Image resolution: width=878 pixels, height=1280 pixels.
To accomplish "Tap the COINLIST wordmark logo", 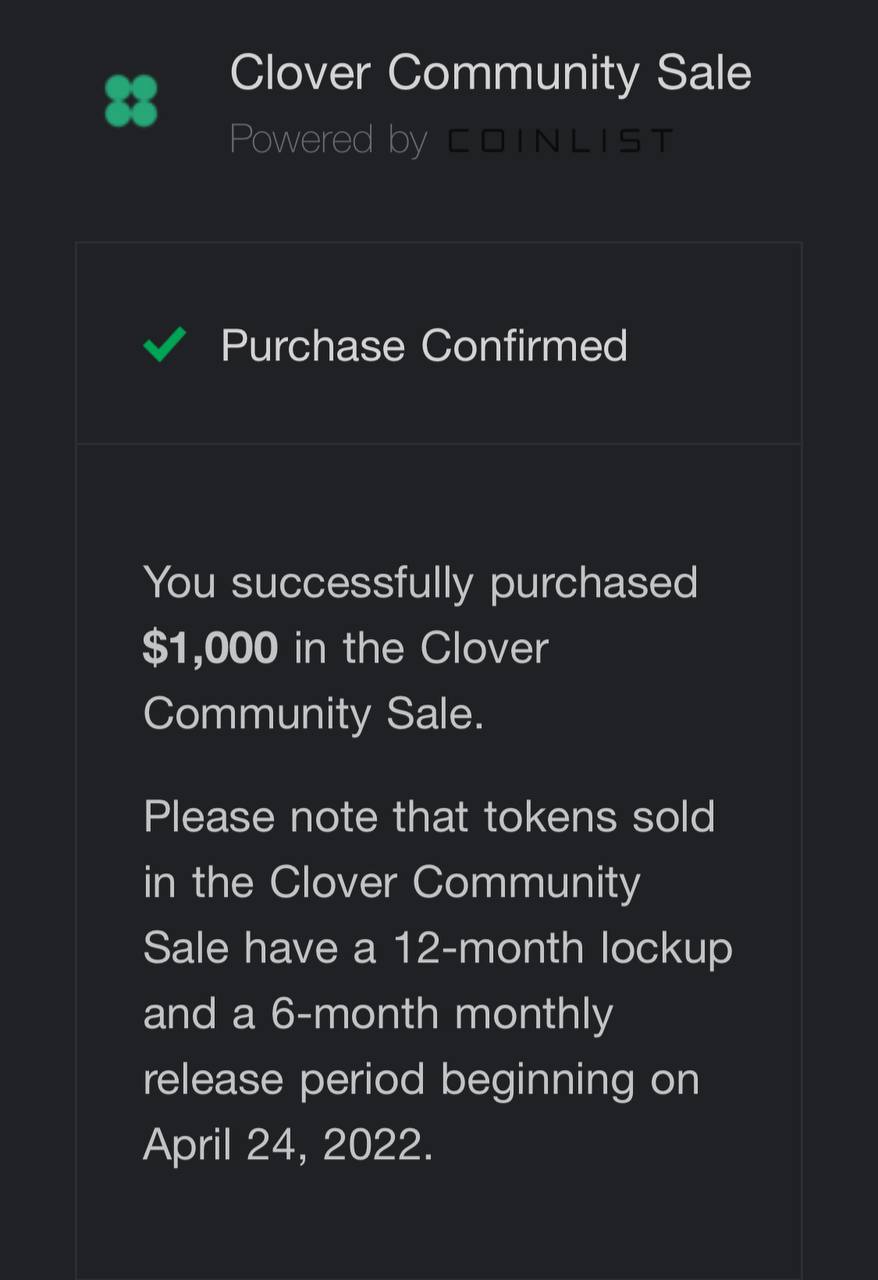I will pyautogui.click(x=560, y=141).
